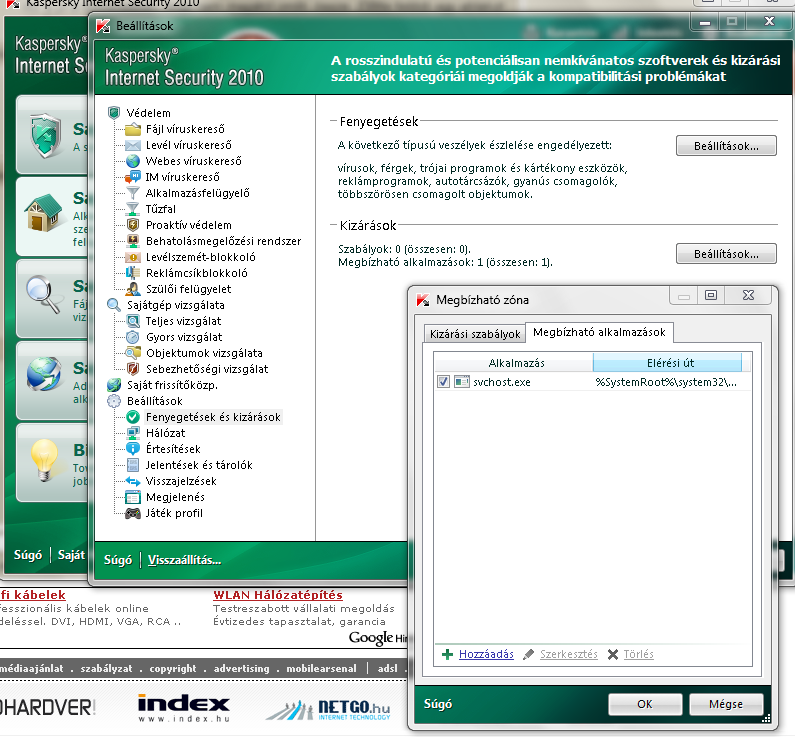Click the Hálózat network icon
The height and width of the screenshot is (737, 795).
pyautogui.click(x=133, y=433)
